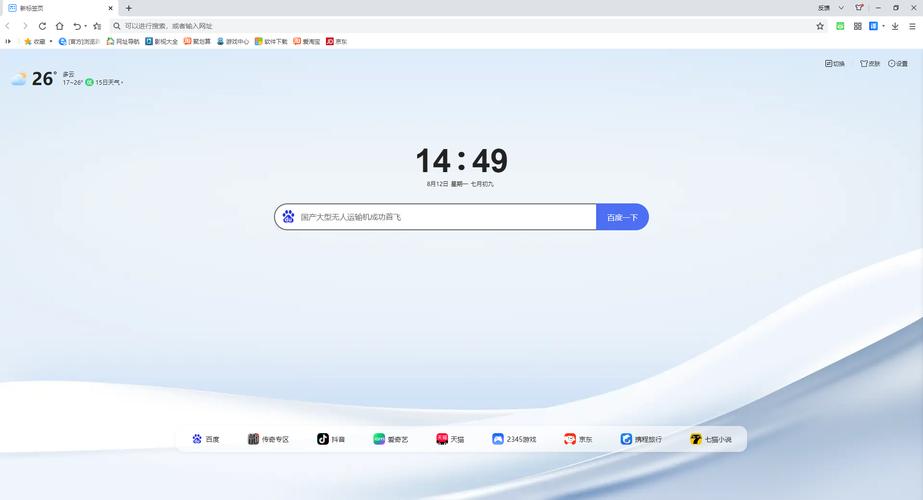The width and height of the screenshot is (923, 500).
Task: Open the 爱奇艺 shortcut in bottom dock
Action: (x=390, y=439)
